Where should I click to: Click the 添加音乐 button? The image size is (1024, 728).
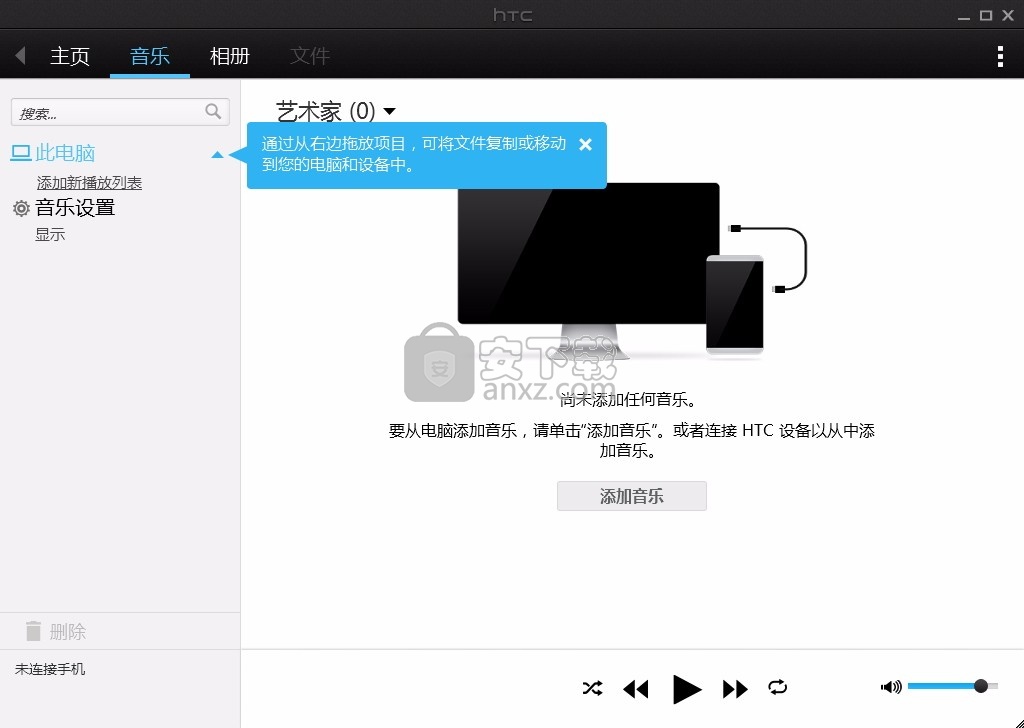coord(632,496)
